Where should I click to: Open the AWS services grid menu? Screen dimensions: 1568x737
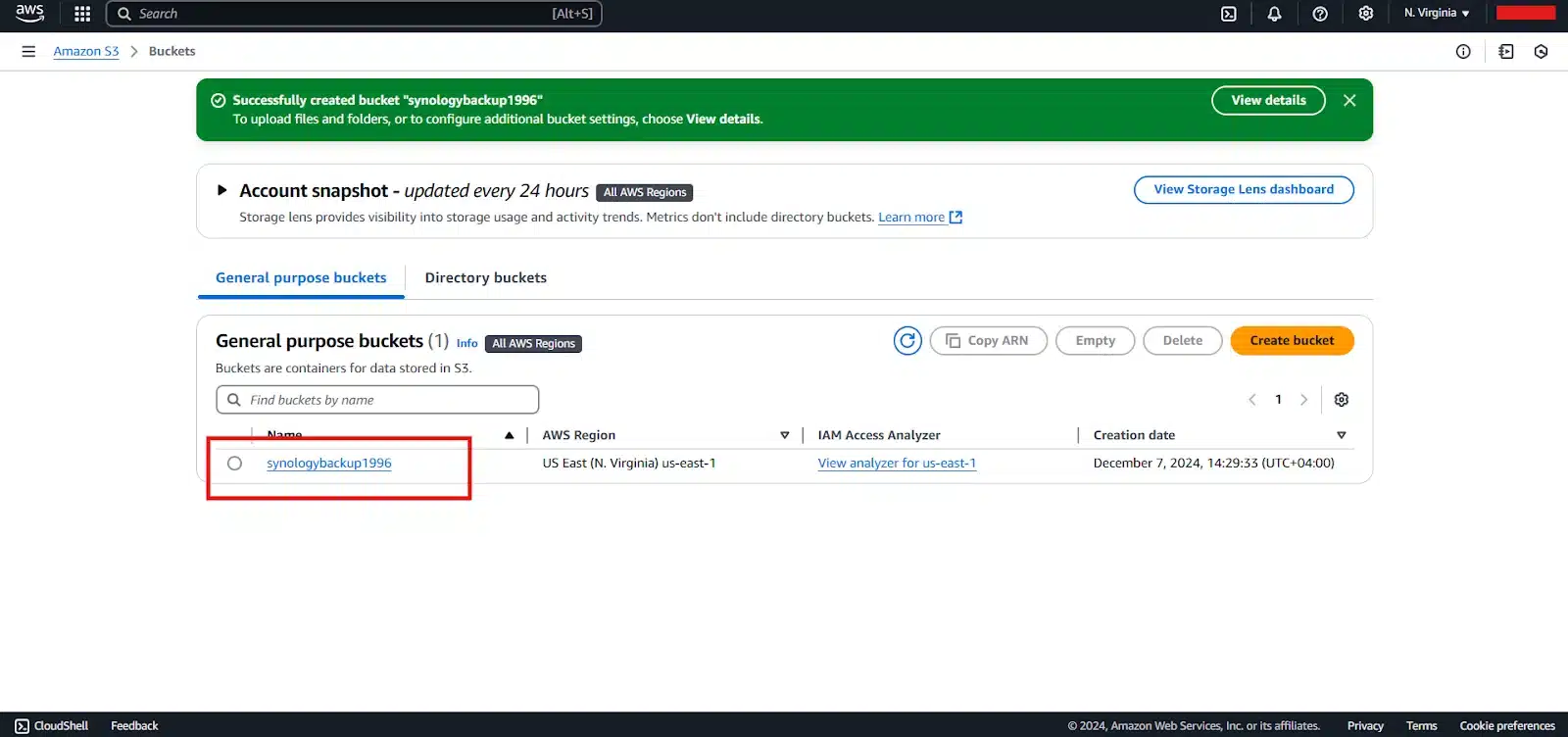[x=82, y=14]
